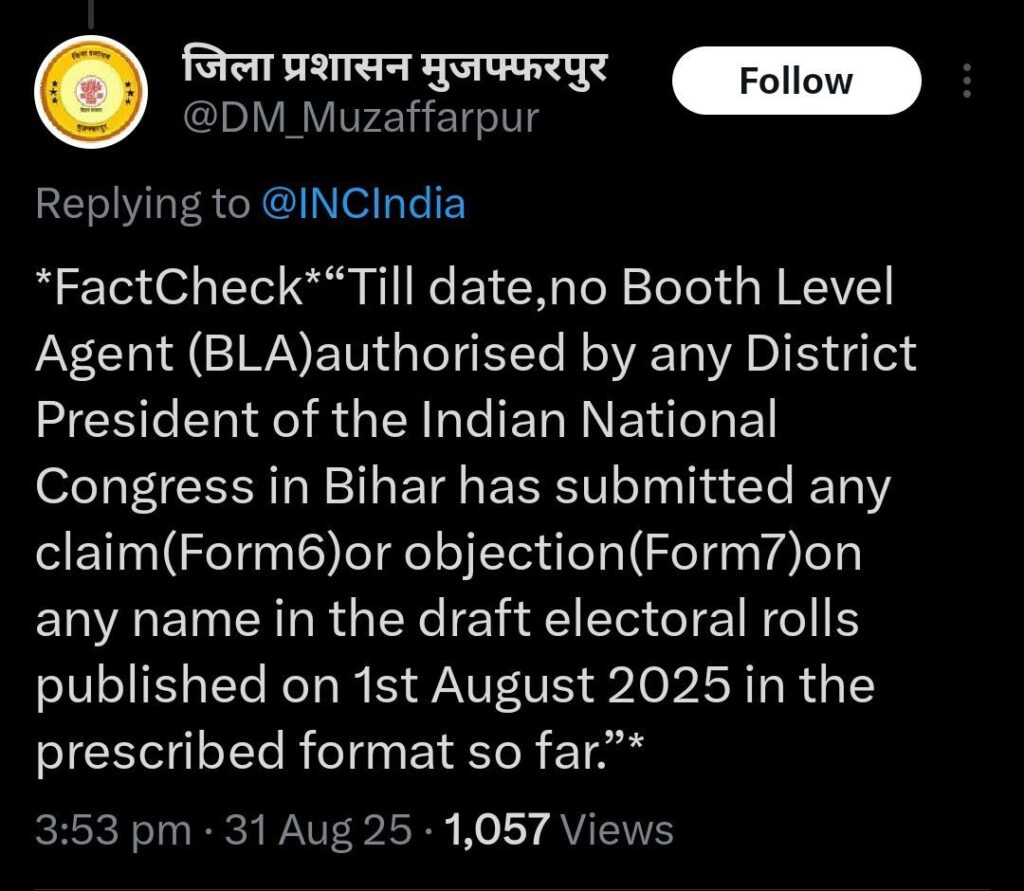Click the "Replying to" label

pyautogui.click(x=141, y=204)
